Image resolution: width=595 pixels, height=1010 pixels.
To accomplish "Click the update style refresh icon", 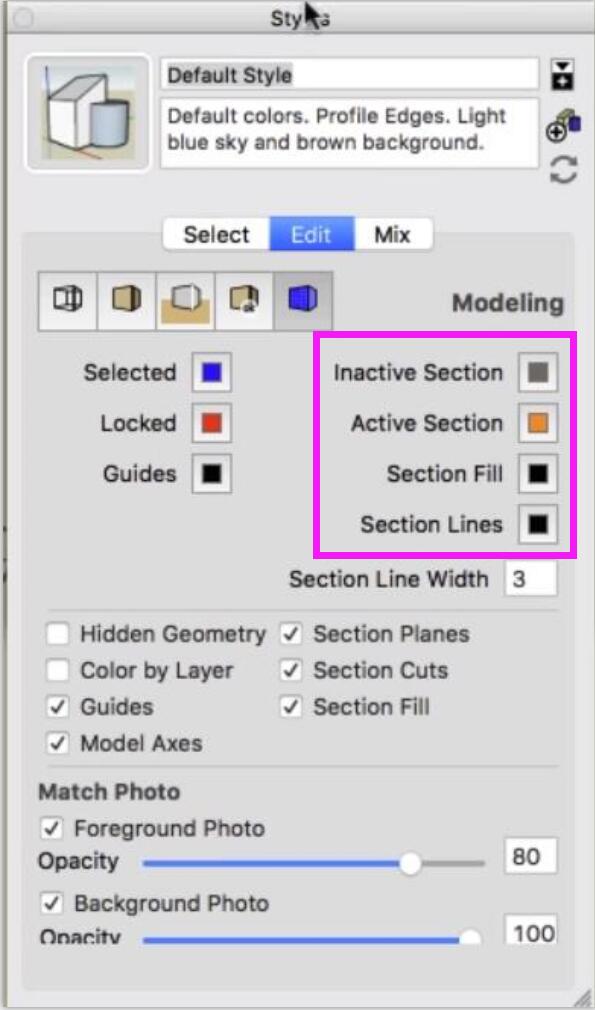I will [x=563, y=171].
